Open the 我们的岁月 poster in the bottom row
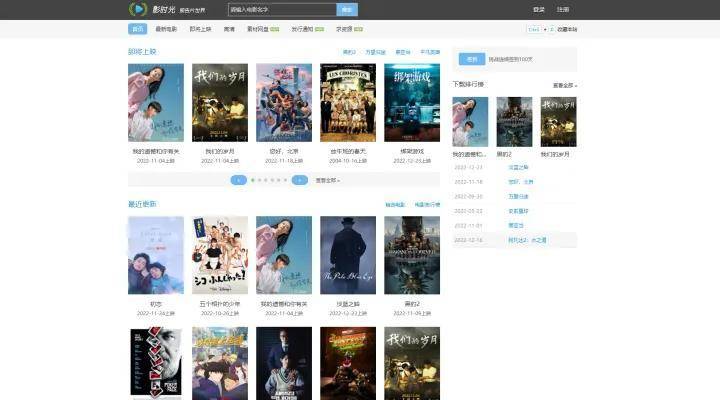The height and width of the screenshot is (400, 720). 412,363
